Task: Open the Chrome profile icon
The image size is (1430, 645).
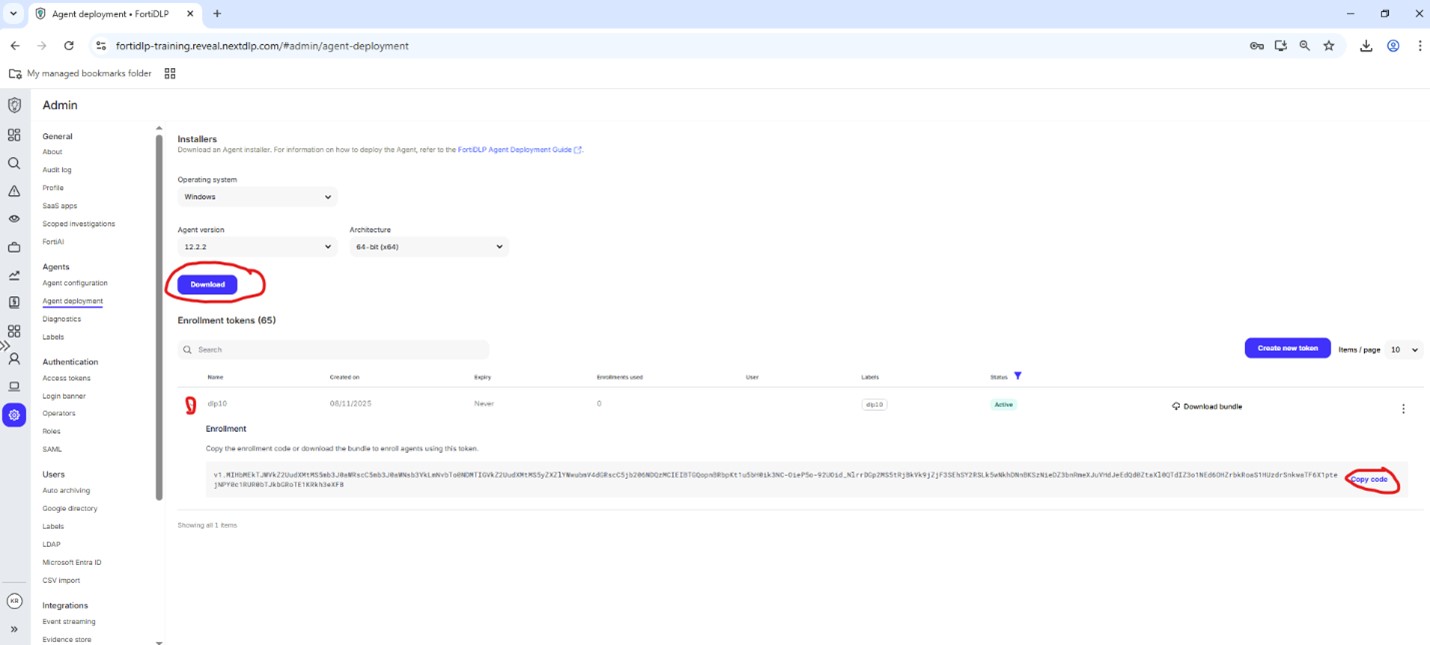Action: 1393,45
